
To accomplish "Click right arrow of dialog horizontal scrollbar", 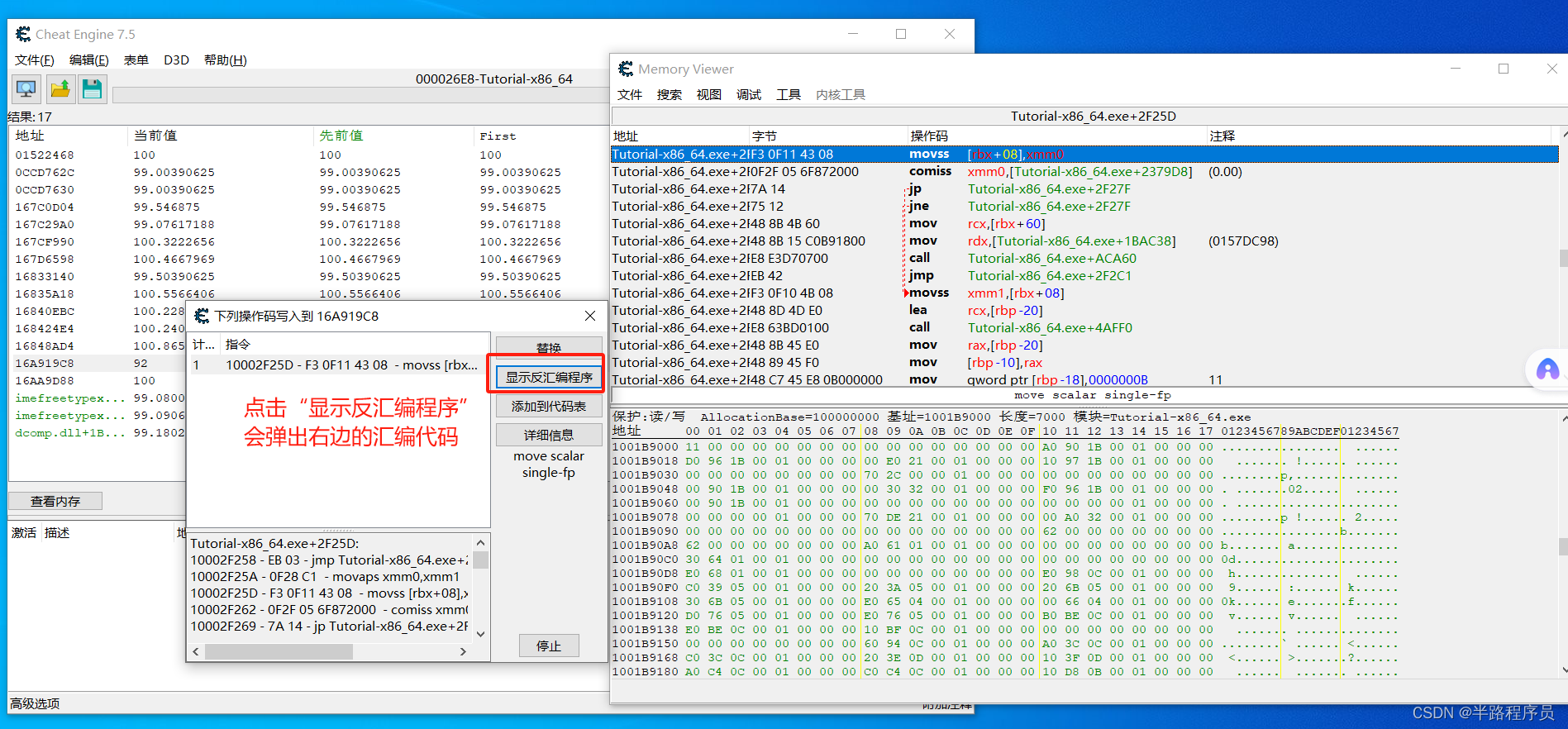I will [463, 652].
